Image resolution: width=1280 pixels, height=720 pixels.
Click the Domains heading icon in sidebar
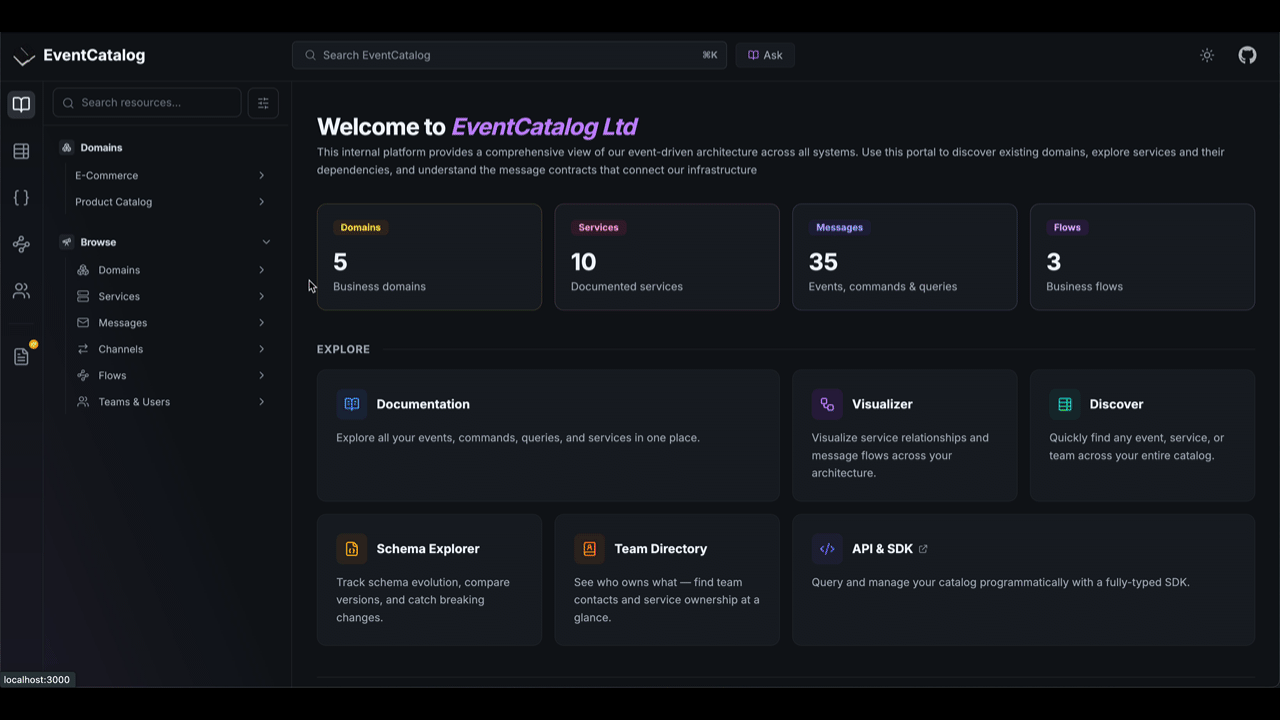point(66,147)
